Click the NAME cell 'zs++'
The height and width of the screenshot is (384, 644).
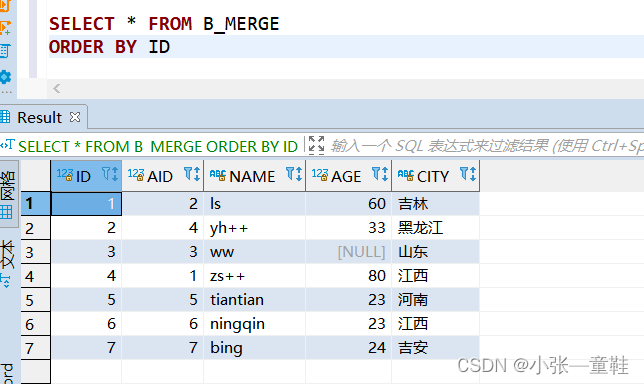[255, 276]
